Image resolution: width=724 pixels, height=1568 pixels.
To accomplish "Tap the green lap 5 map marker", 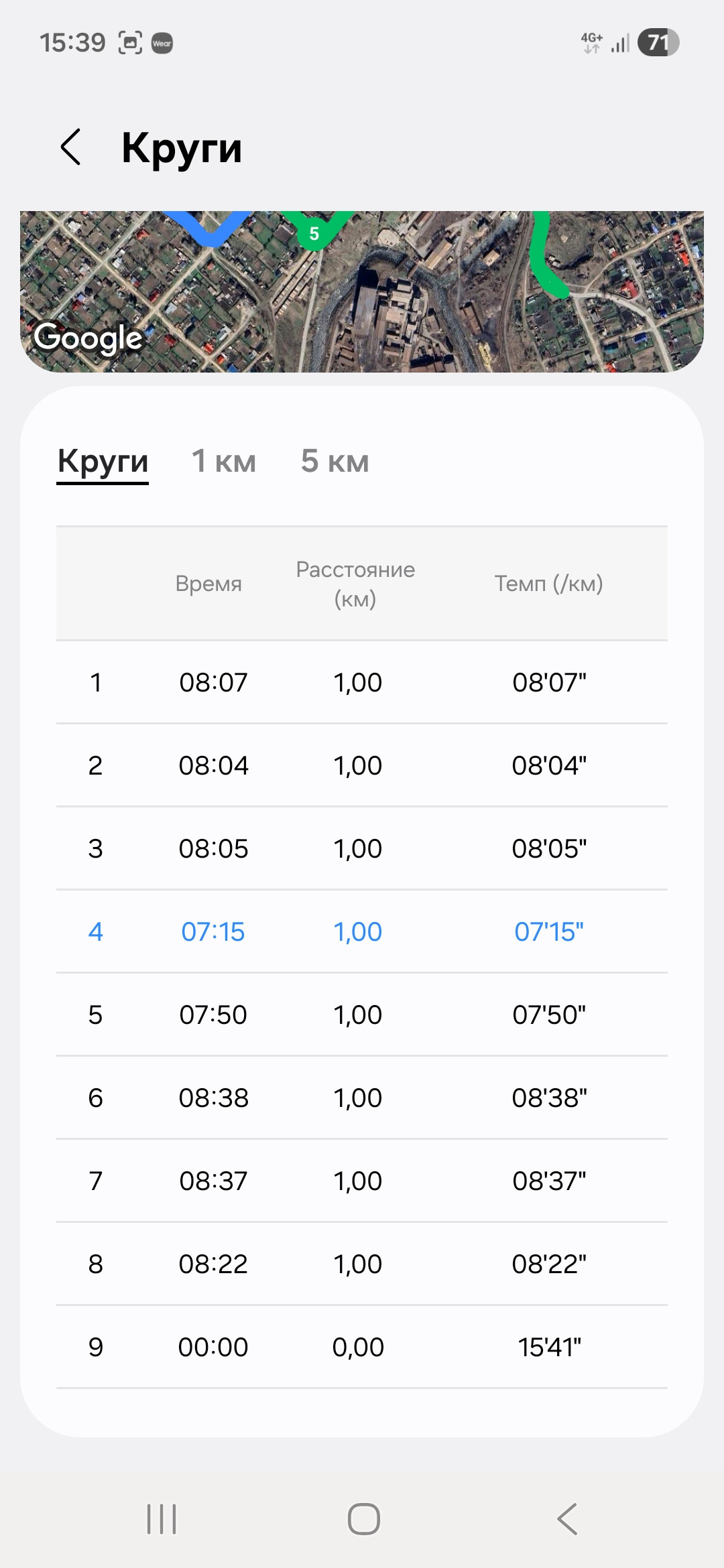I will (x=314, y=233).
